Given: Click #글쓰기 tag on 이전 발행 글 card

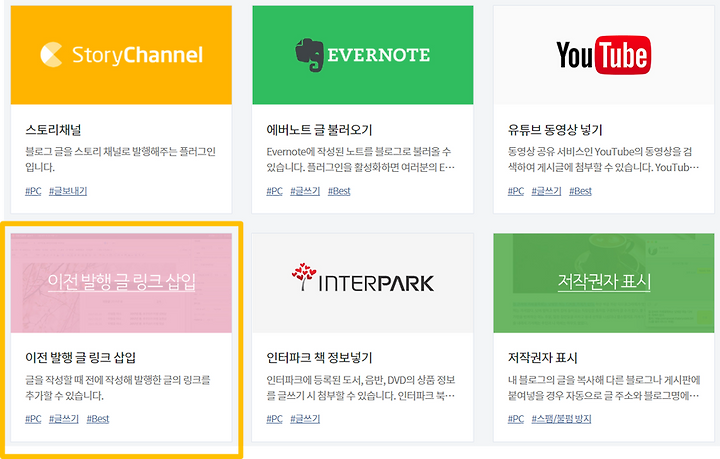Looking at the screenshot, I should tap(64, 419).
